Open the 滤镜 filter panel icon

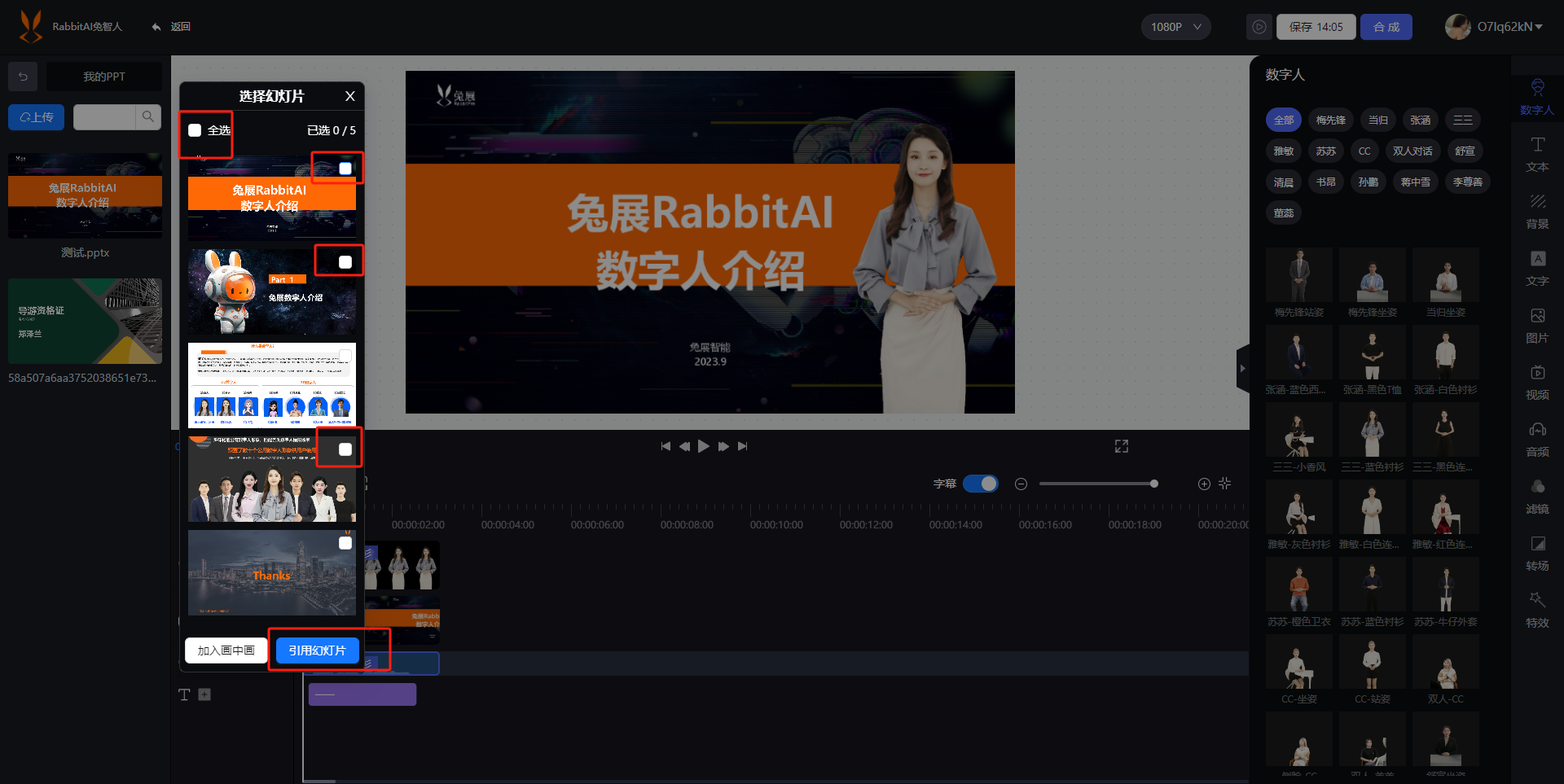pos(1537,487)
